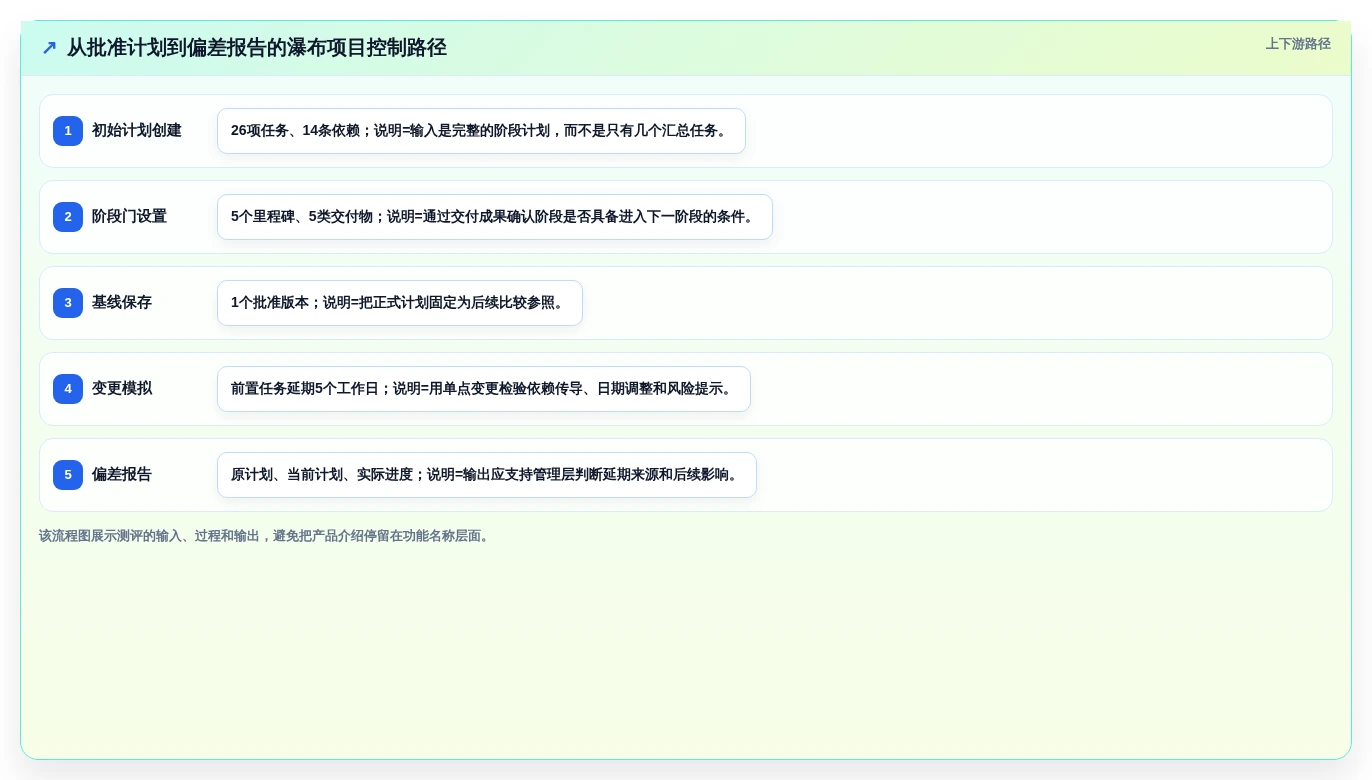Select step number badge 3
This screenshot has height=780, width=1372.
(68, 303)
